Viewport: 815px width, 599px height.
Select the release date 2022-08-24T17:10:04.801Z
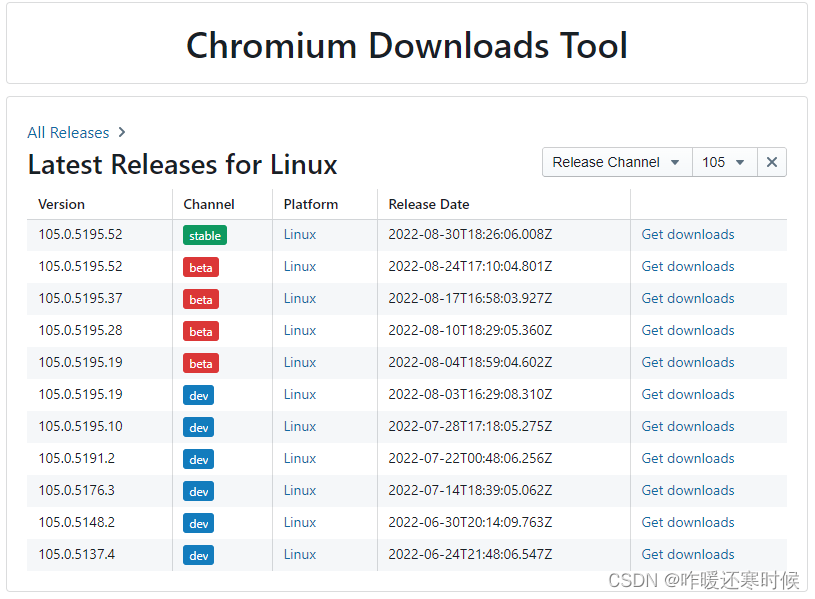point(470,266)
